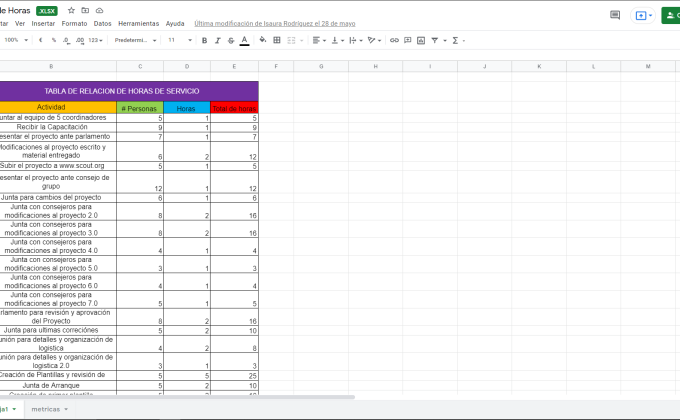Open the Ayuda menu
680x420 pixels.
click(x=175, y=23)
